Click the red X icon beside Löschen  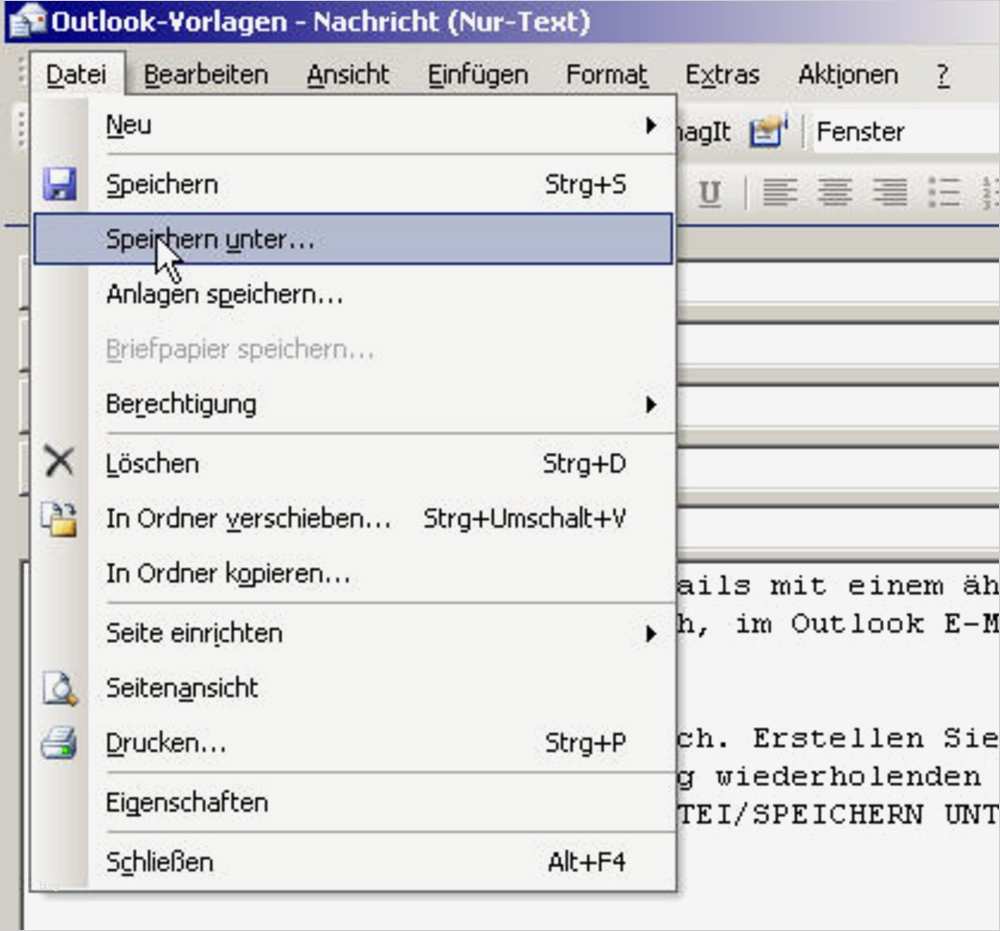tap(60, 461)
